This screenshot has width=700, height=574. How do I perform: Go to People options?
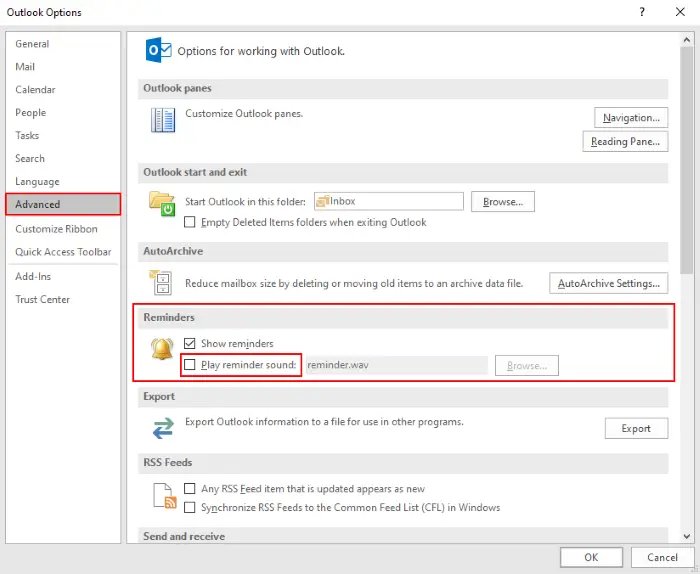[63, 112]
